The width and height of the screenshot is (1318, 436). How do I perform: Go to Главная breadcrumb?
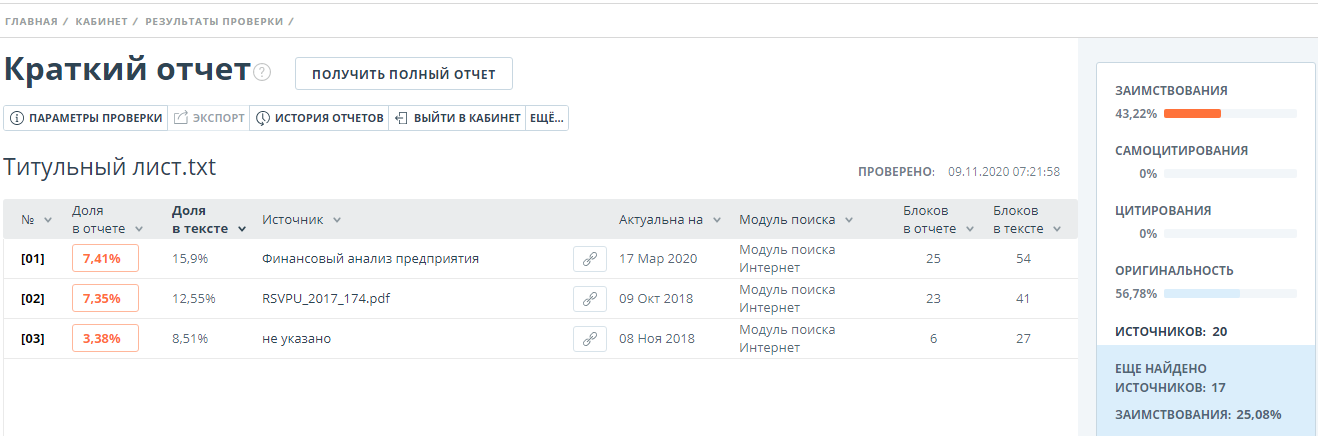[x=29, y=21]
